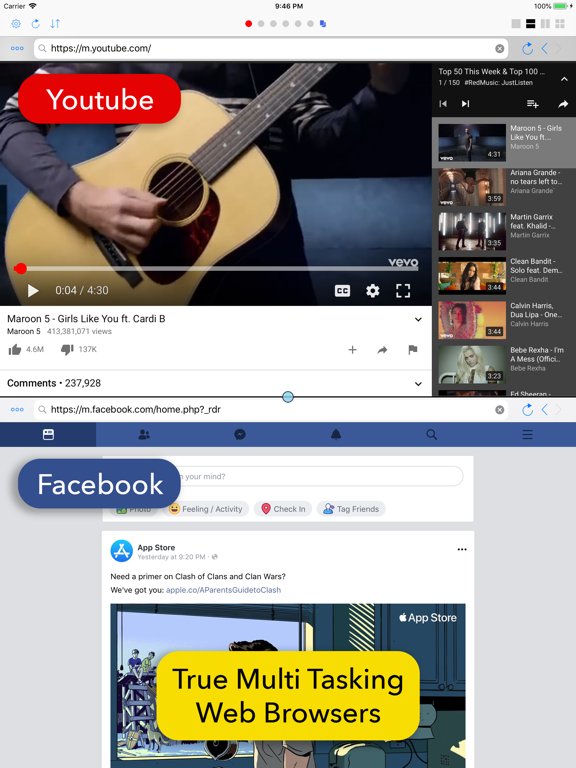The height and width of the screenshot is (768, 576).
Task: Focus the m.facebook.com address field
Action: click(270, 409)
